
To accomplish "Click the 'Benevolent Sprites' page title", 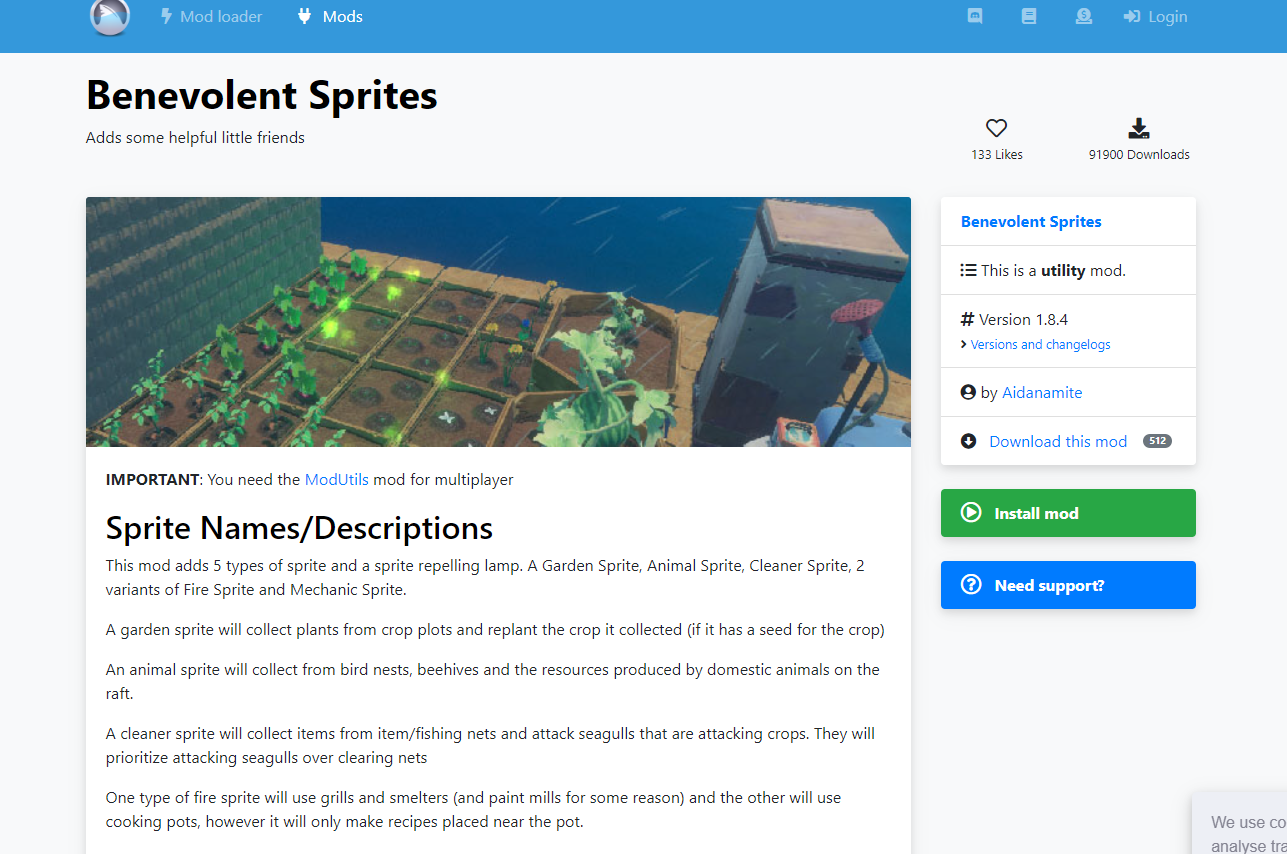I will point(262,95).
